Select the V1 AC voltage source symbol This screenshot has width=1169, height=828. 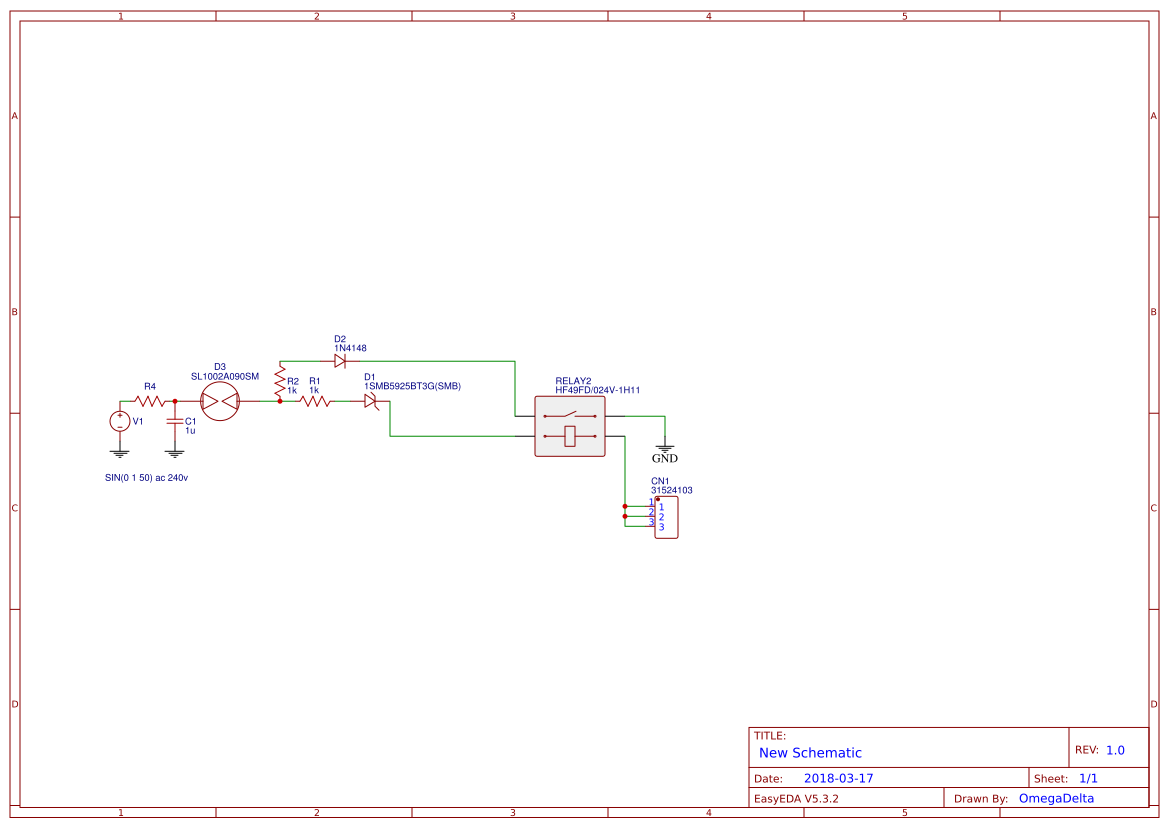point(119,422)
